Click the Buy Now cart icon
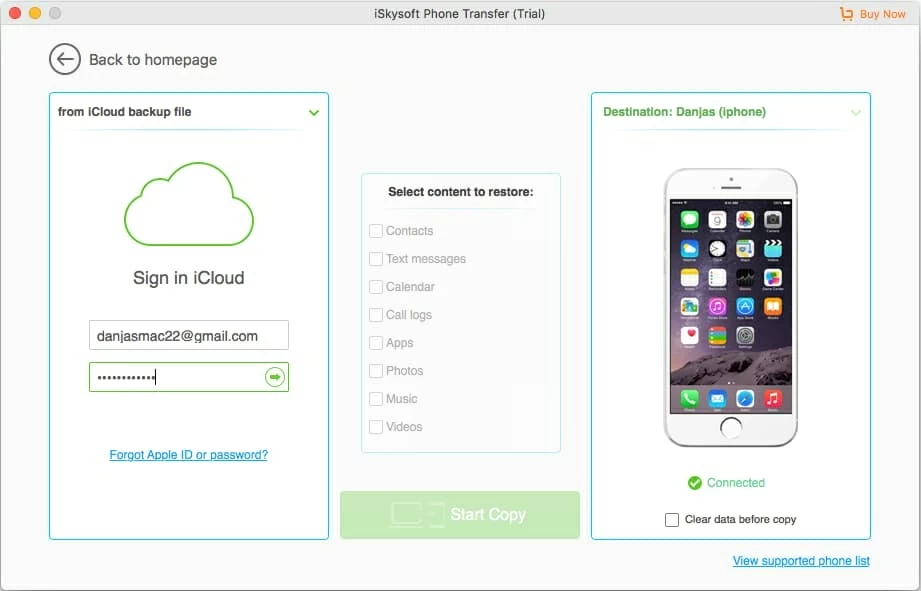 tap(847, 14)
